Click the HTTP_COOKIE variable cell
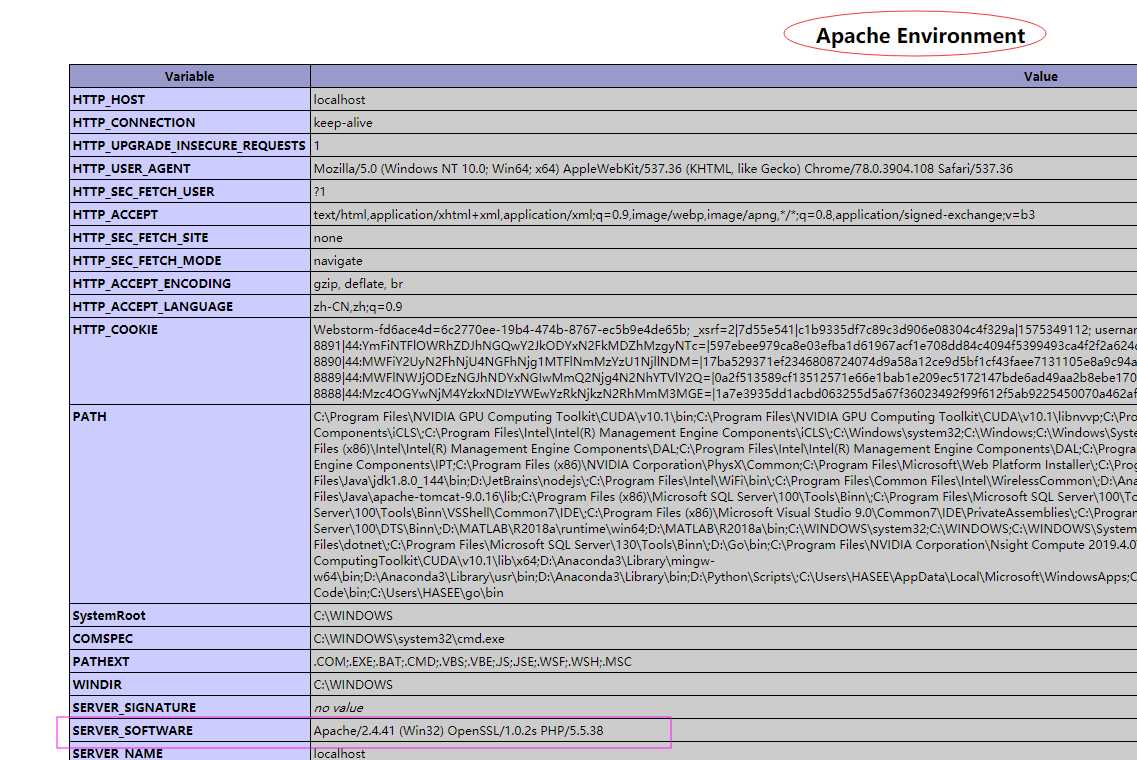Image resolution: width=1137 pixels, height=760 pixels. 189,361
